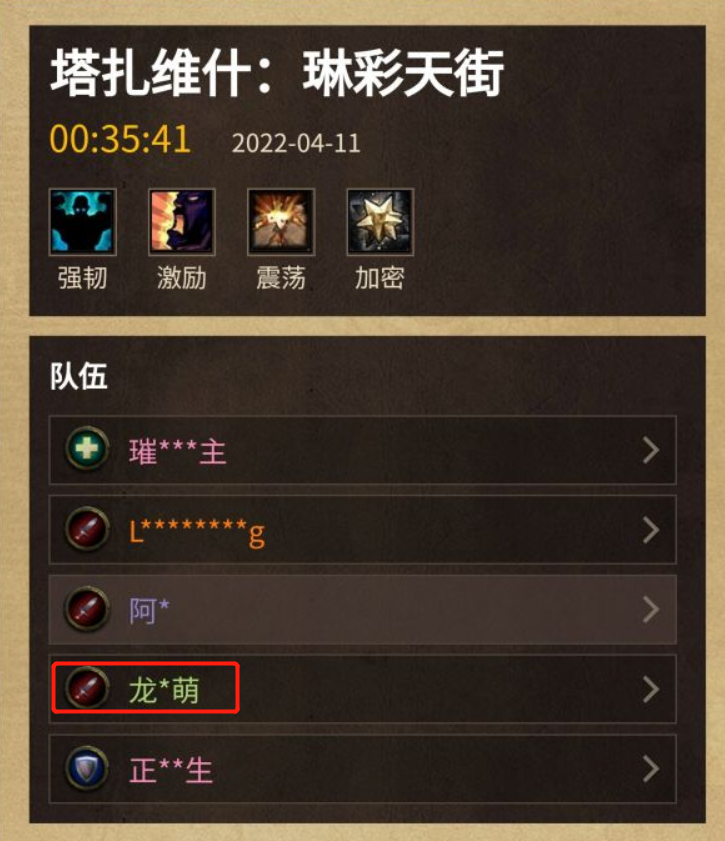This screenshot has width=725, height=841.
Task: Open player name 正**生
Action: pyautogui.click(x=171, y=770)
